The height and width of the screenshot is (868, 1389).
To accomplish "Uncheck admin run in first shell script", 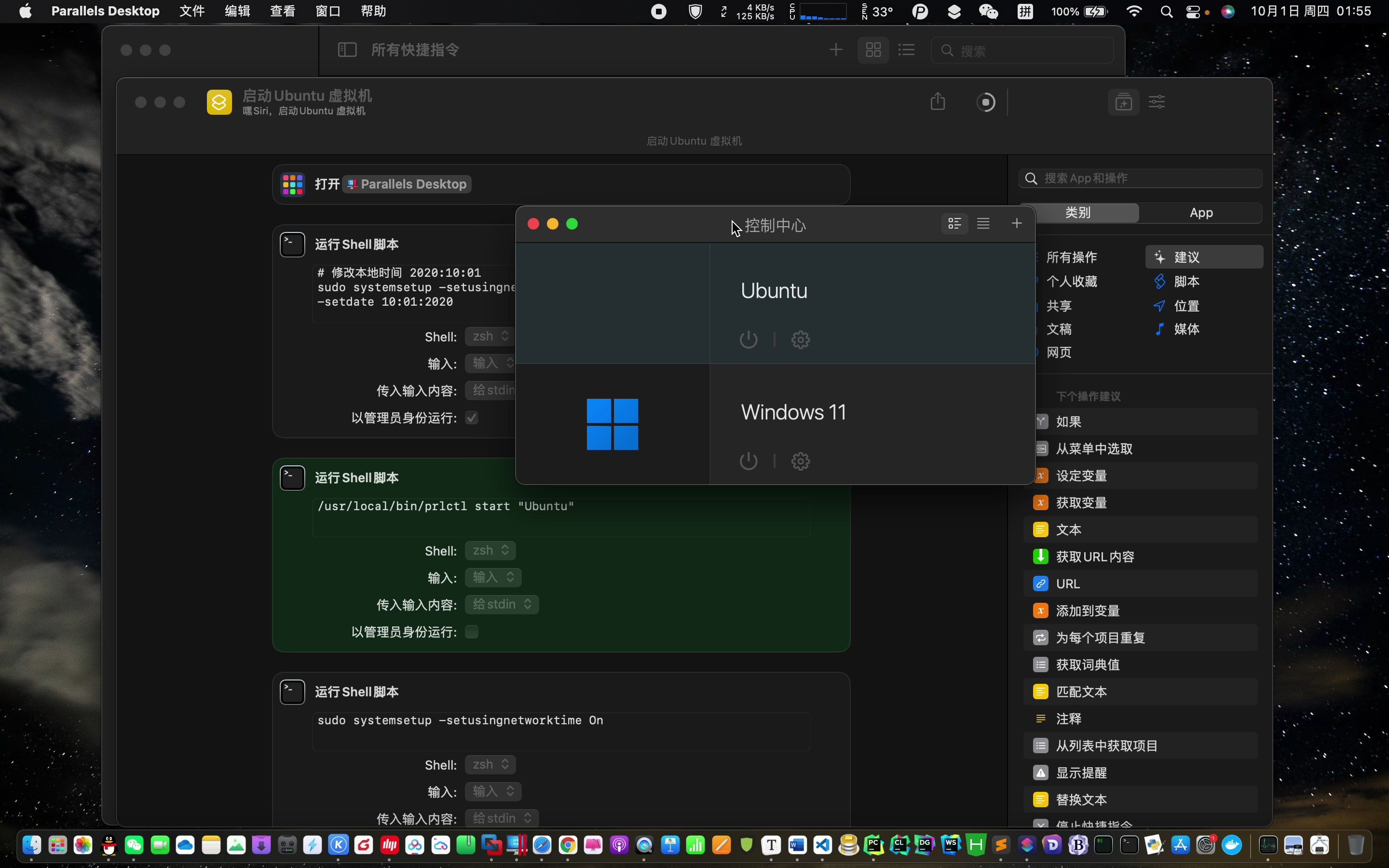I will pos(472,417).
